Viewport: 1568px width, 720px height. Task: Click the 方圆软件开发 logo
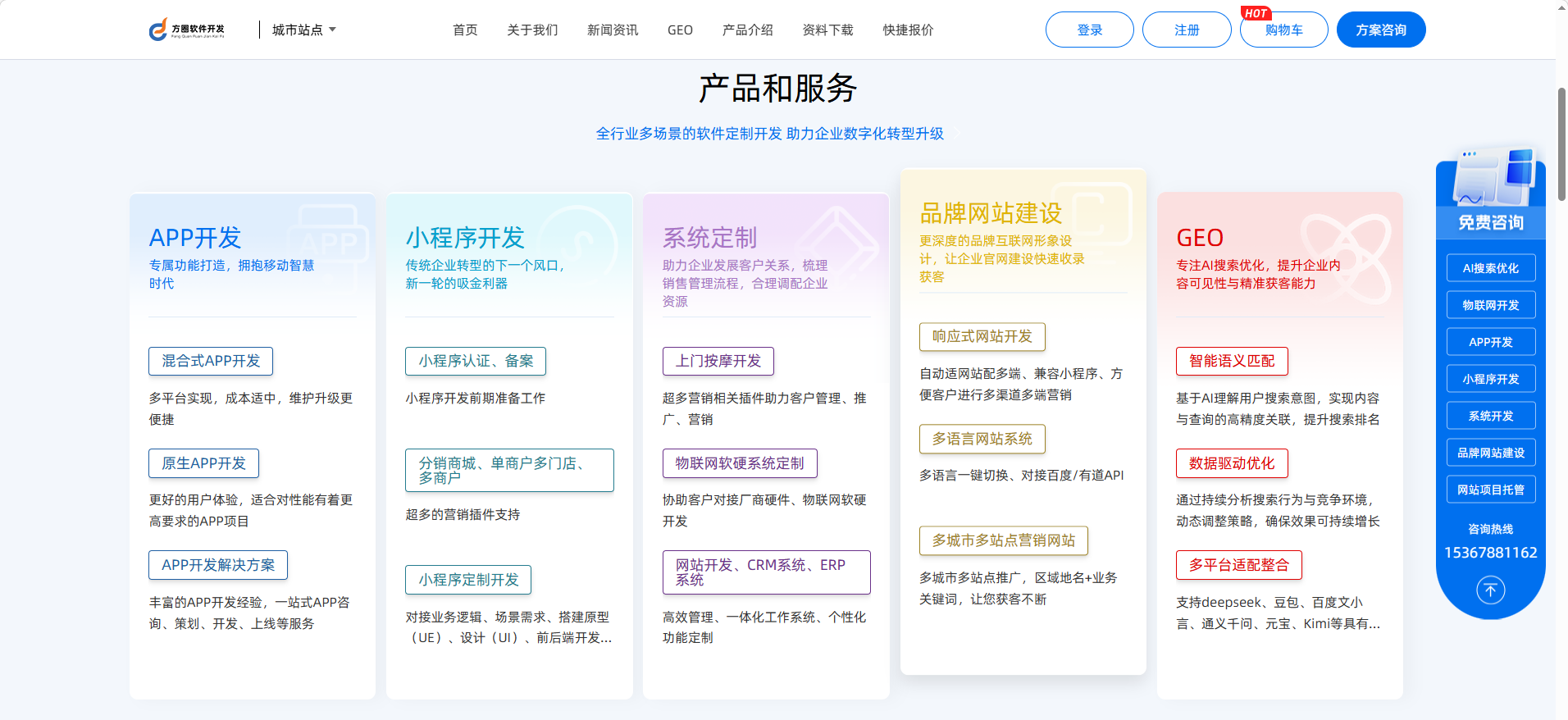[186, 30]
